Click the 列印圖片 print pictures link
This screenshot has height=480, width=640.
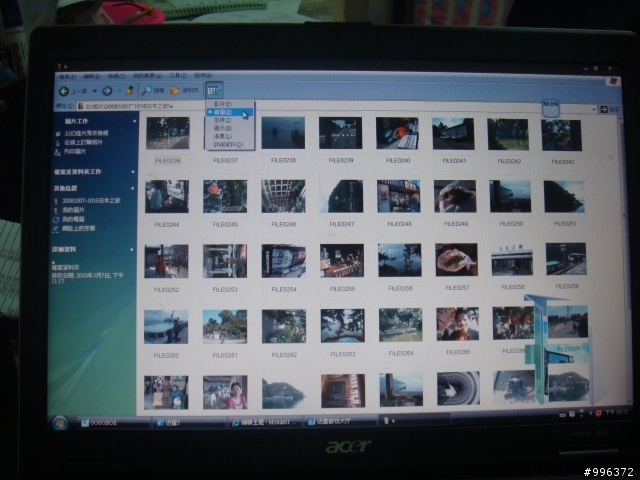click(x=71, y=152)
